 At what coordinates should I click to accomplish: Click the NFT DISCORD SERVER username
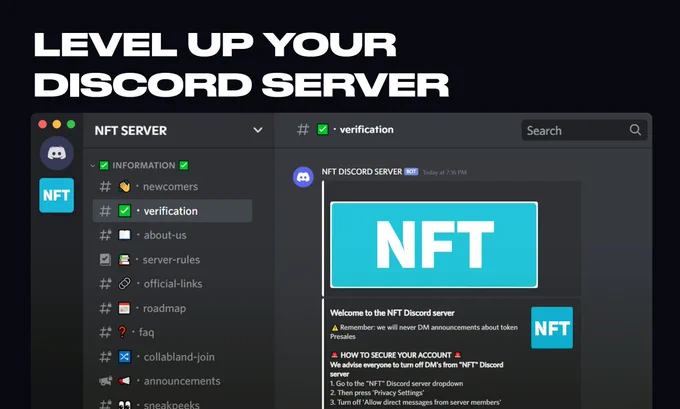click(x=362, y=172)
